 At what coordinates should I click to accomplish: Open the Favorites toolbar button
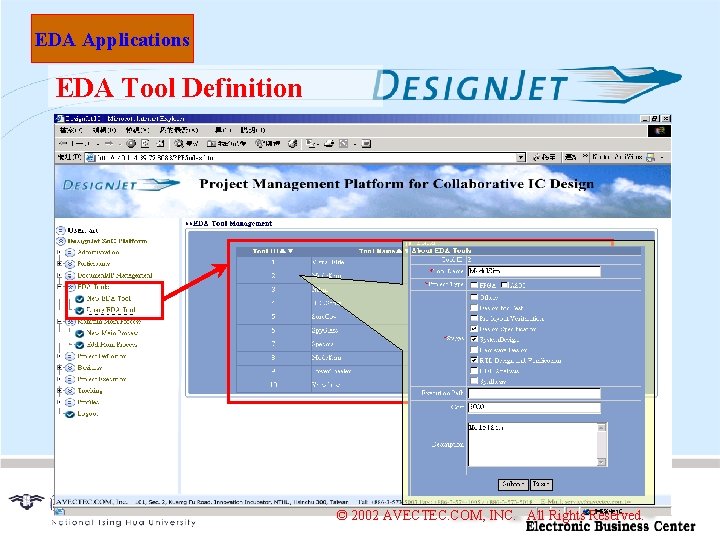tap(227, 144)
